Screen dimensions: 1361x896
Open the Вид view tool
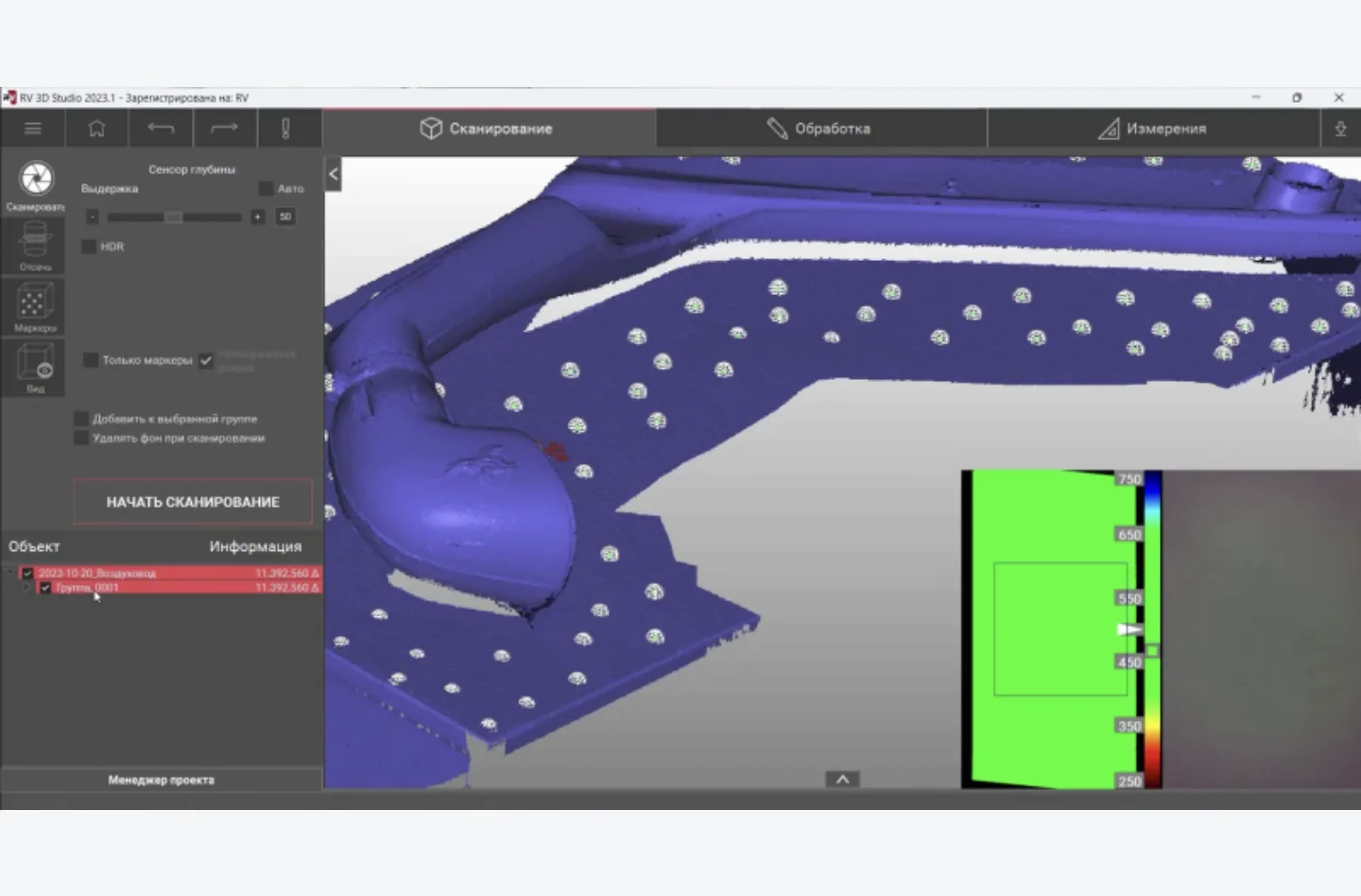pyautogui.click(x=36, y=368)
